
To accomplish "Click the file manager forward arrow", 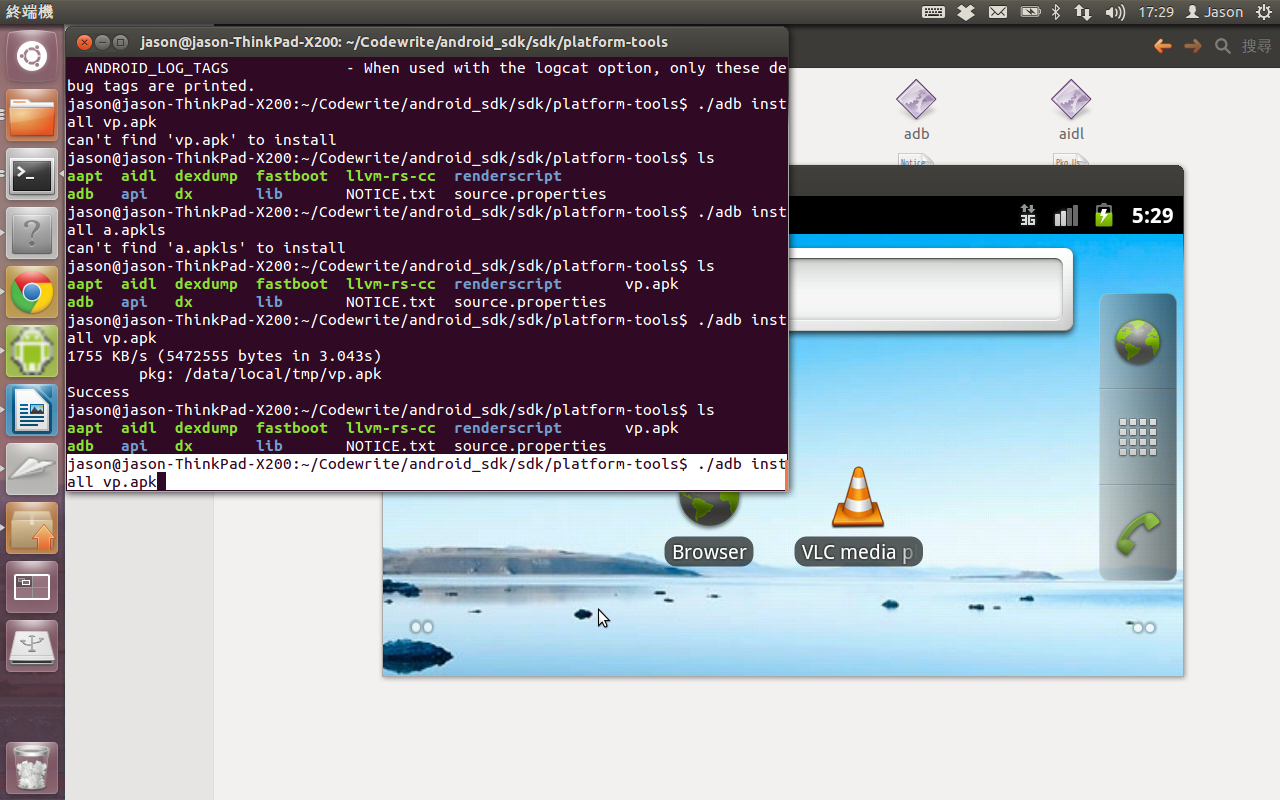I will (x=1192, y=46).
